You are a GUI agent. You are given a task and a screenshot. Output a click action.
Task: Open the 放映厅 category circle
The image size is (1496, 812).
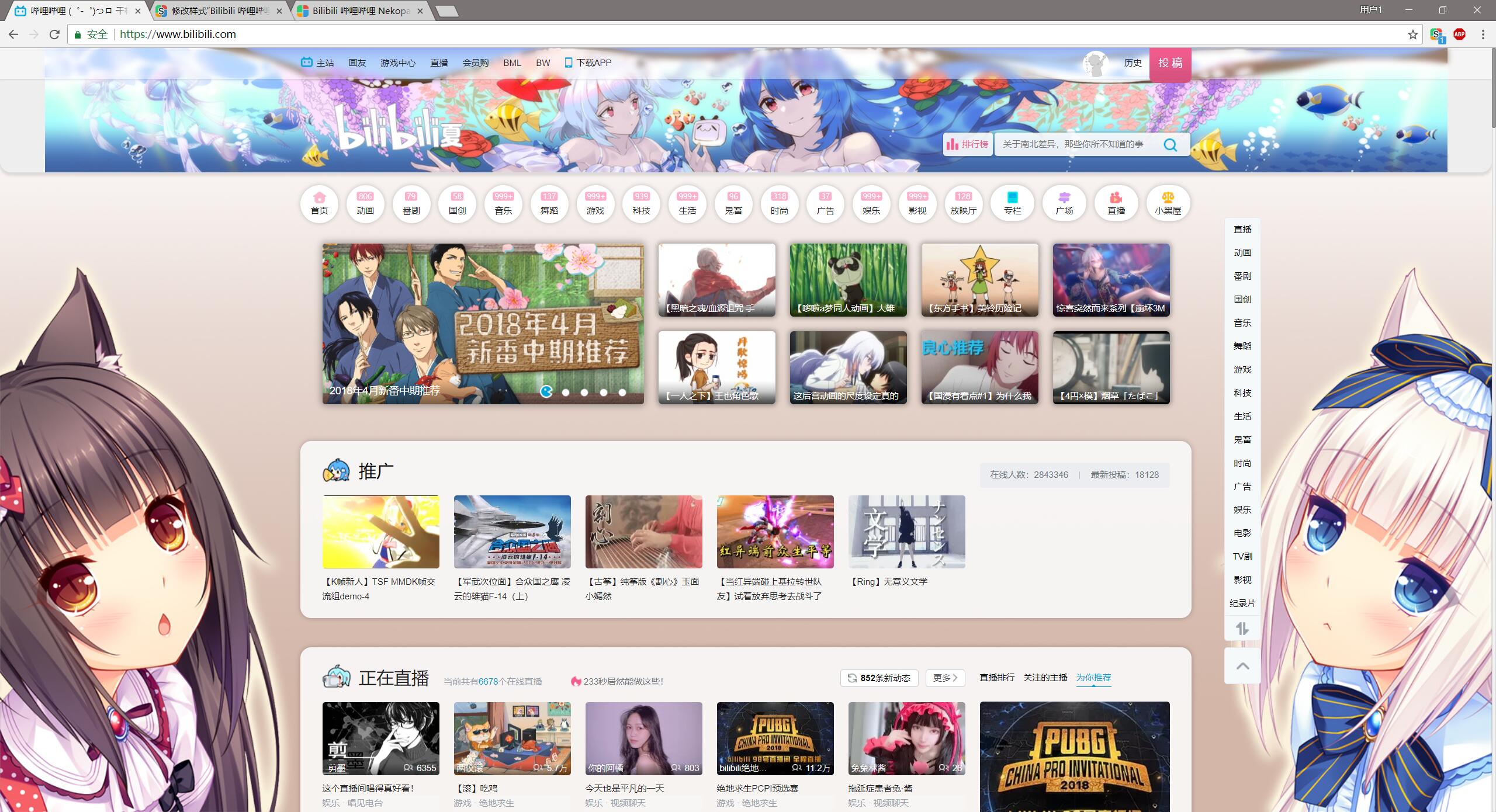[964, 203]
